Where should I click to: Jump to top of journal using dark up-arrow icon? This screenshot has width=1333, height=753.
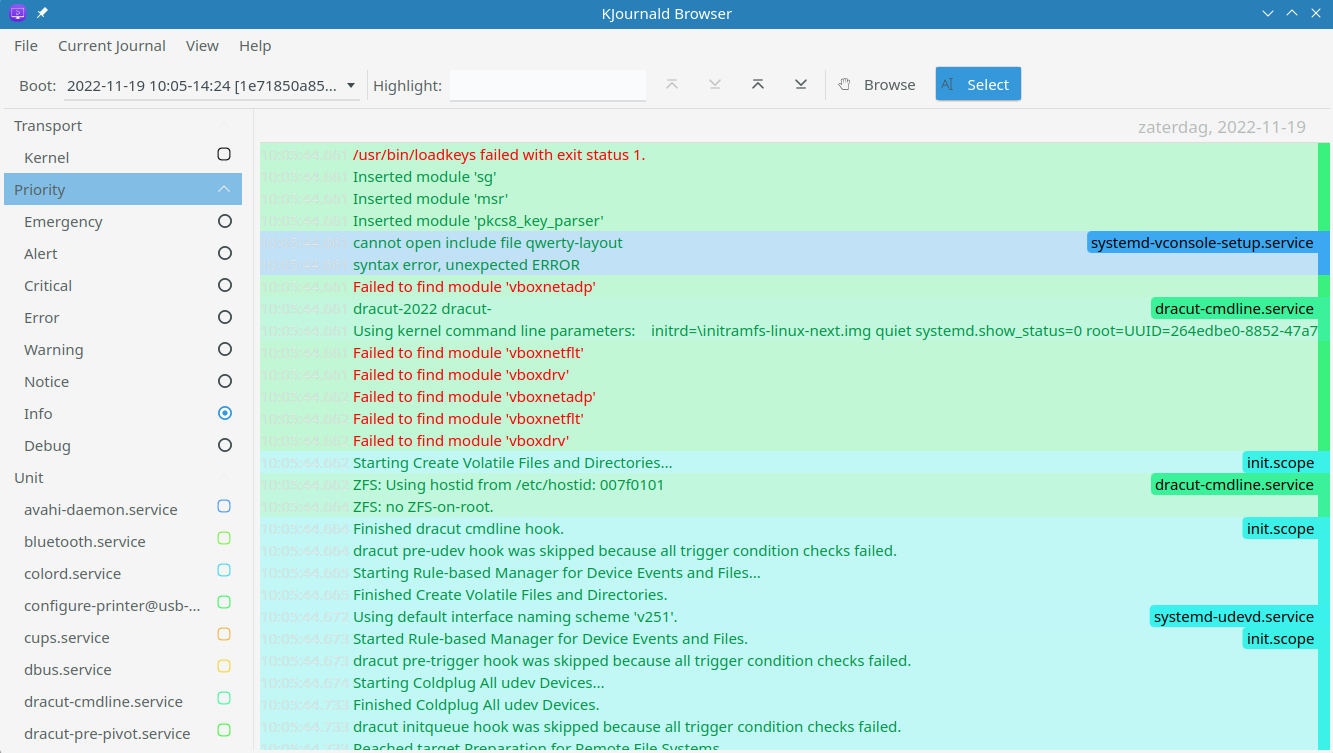(758, 85)
